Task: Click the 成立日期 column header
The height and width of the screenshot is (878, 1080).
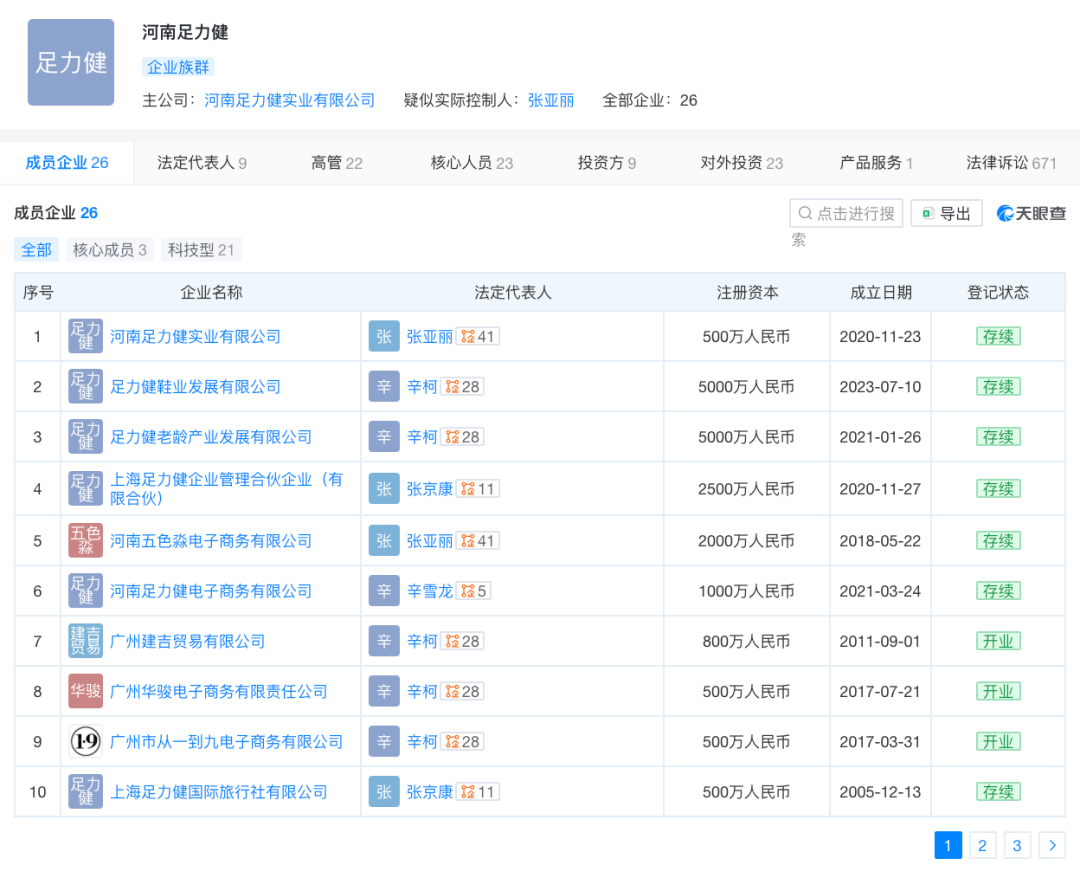Action: 881,293
